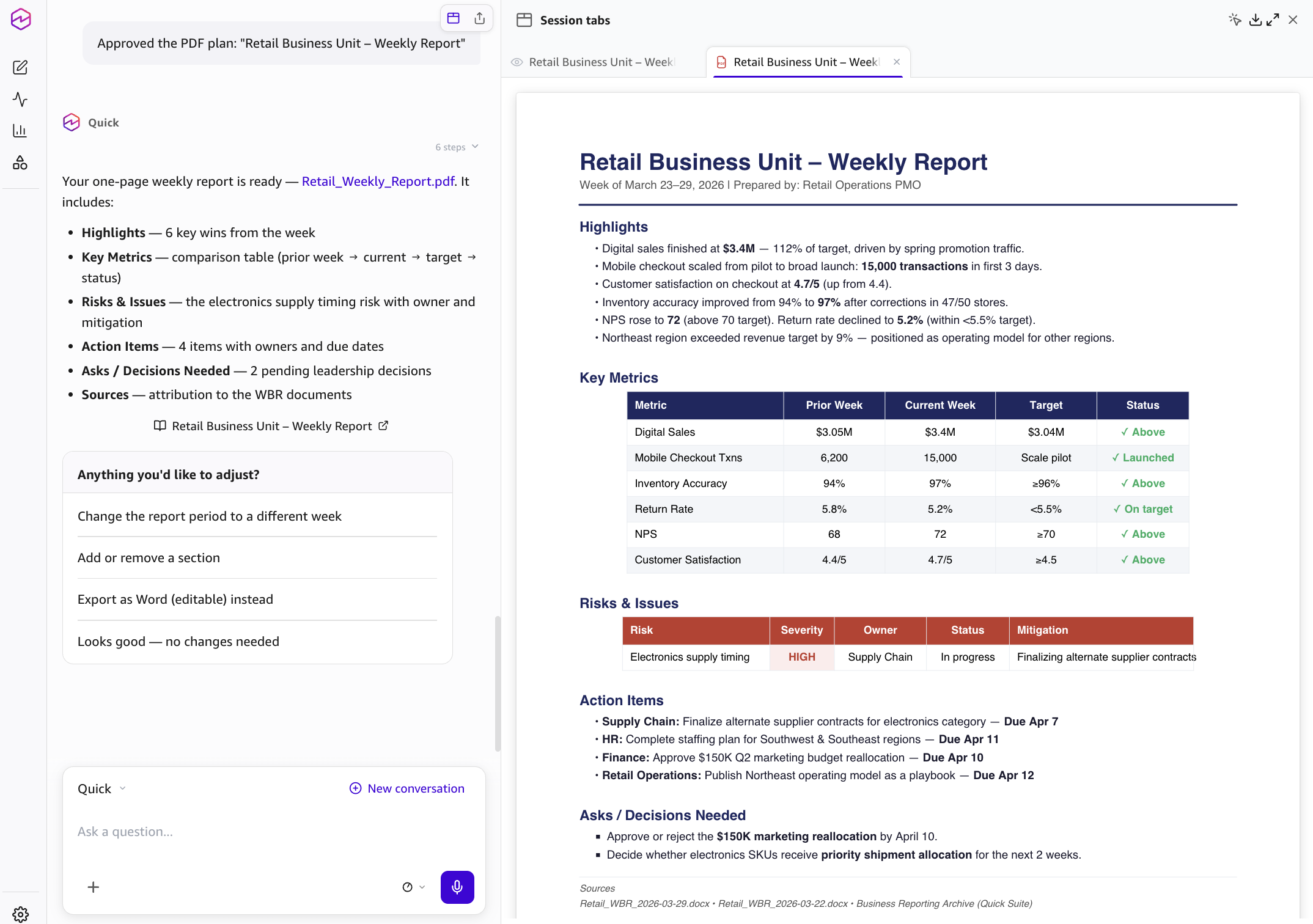This screenshot has width=1313, height=924.
Task: Click the 'Action Items' heading in the PDF
Action: (621, 700)
